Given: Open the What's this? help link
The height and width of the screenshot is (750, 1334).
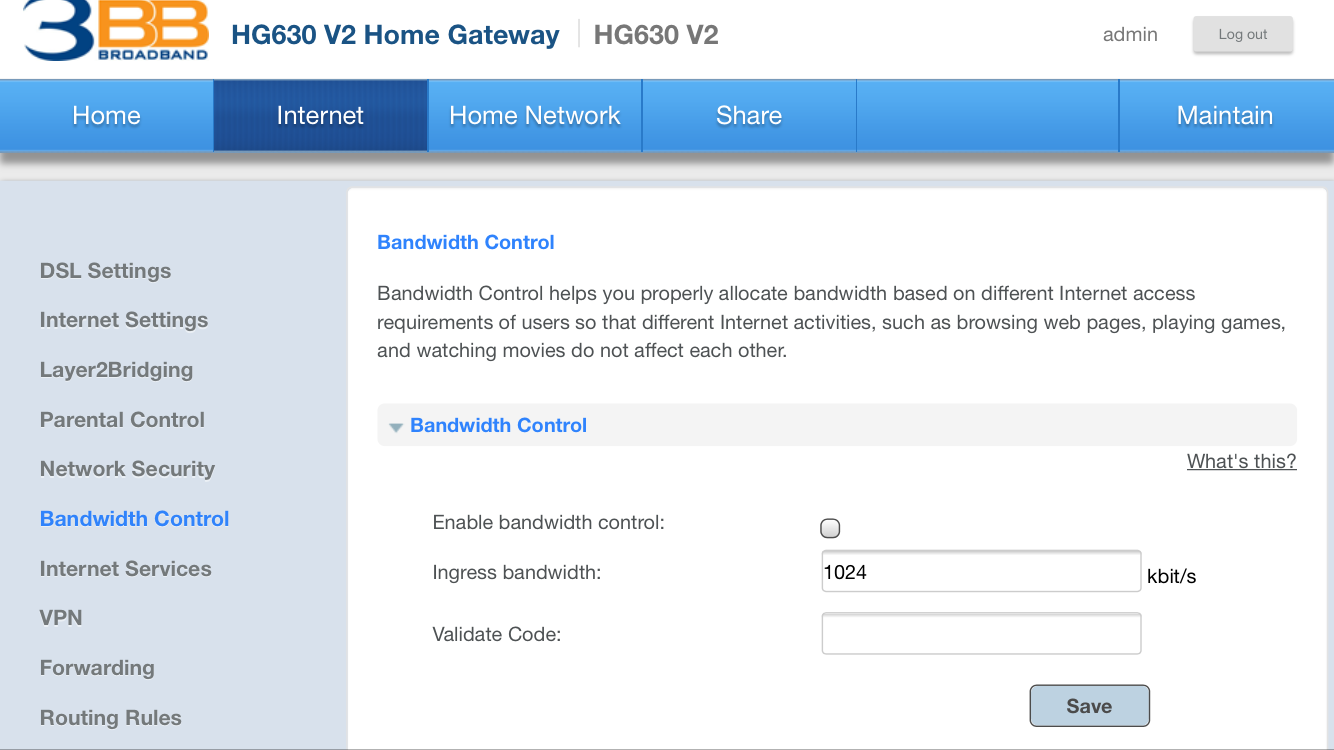Looking at the screenshot, I should click(1241, 461).
